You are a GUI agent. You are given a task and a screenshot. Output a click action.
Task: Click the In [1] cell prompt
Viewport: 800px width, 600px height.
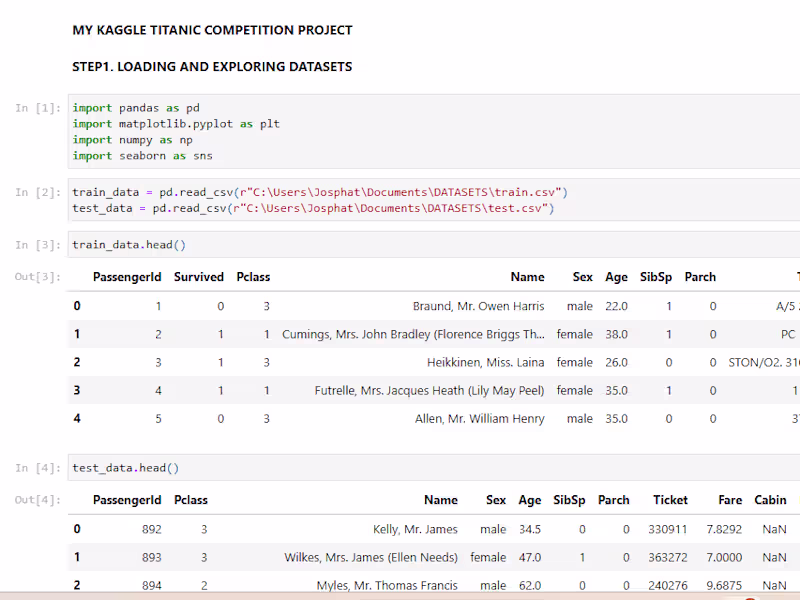(x=37, y=108)
